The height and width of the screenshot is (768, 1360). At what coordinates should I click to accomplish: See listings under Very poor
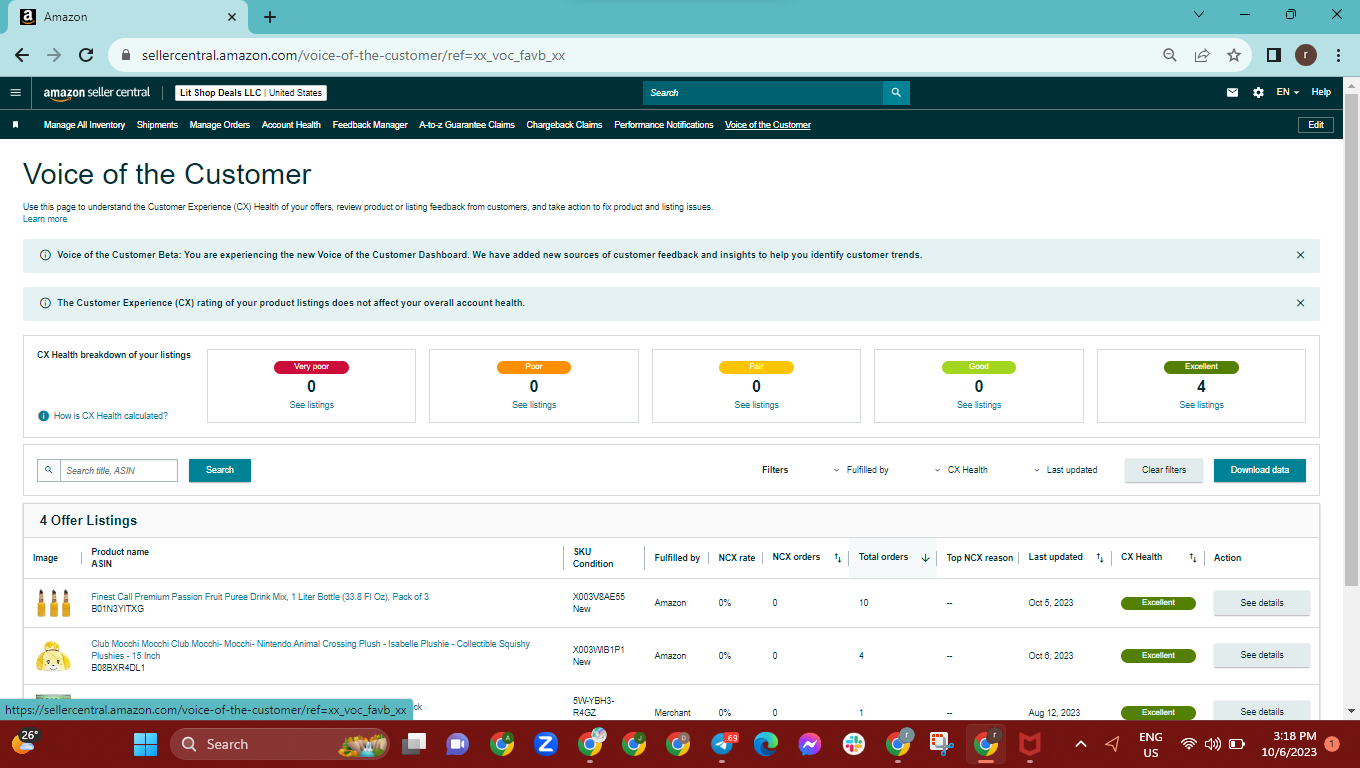[312, 405]
